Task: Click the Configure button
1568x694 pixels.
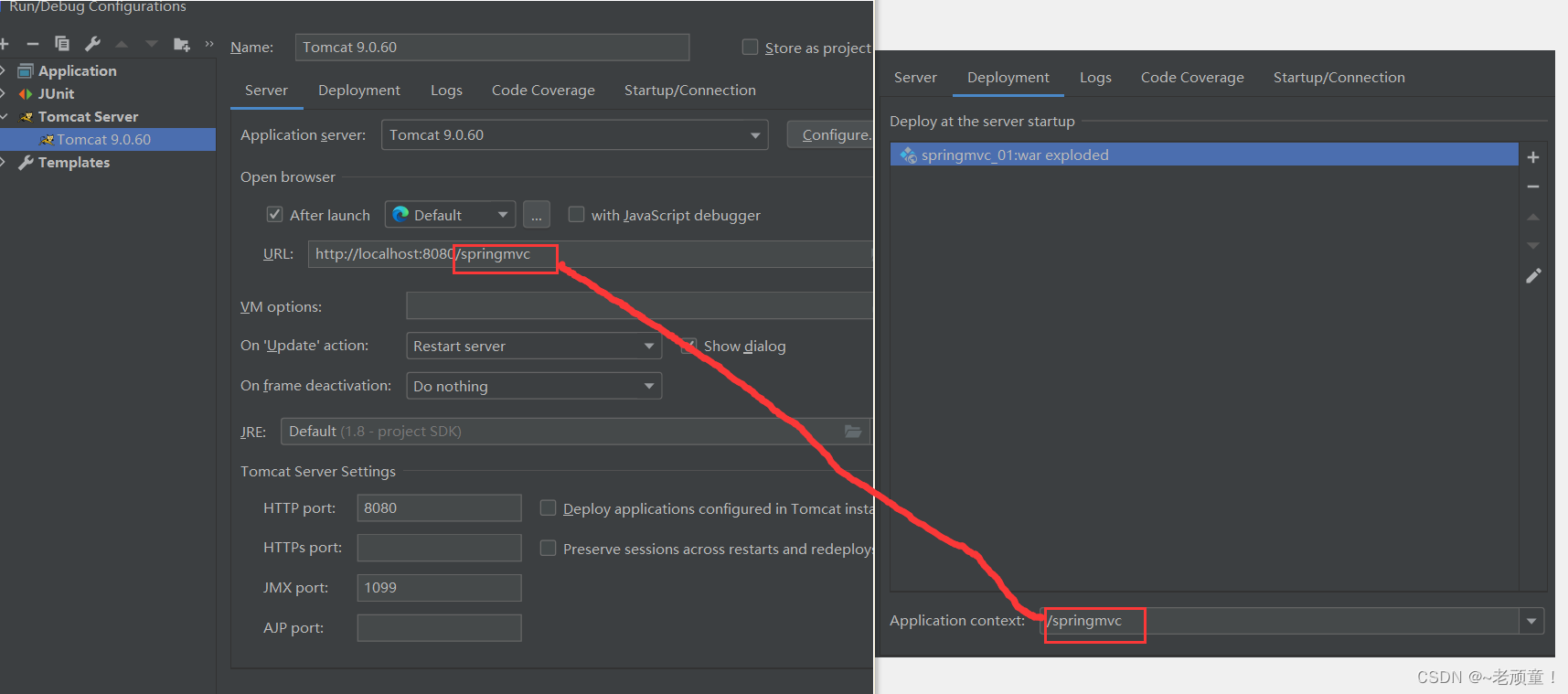Action: click(x=830, y=134)
